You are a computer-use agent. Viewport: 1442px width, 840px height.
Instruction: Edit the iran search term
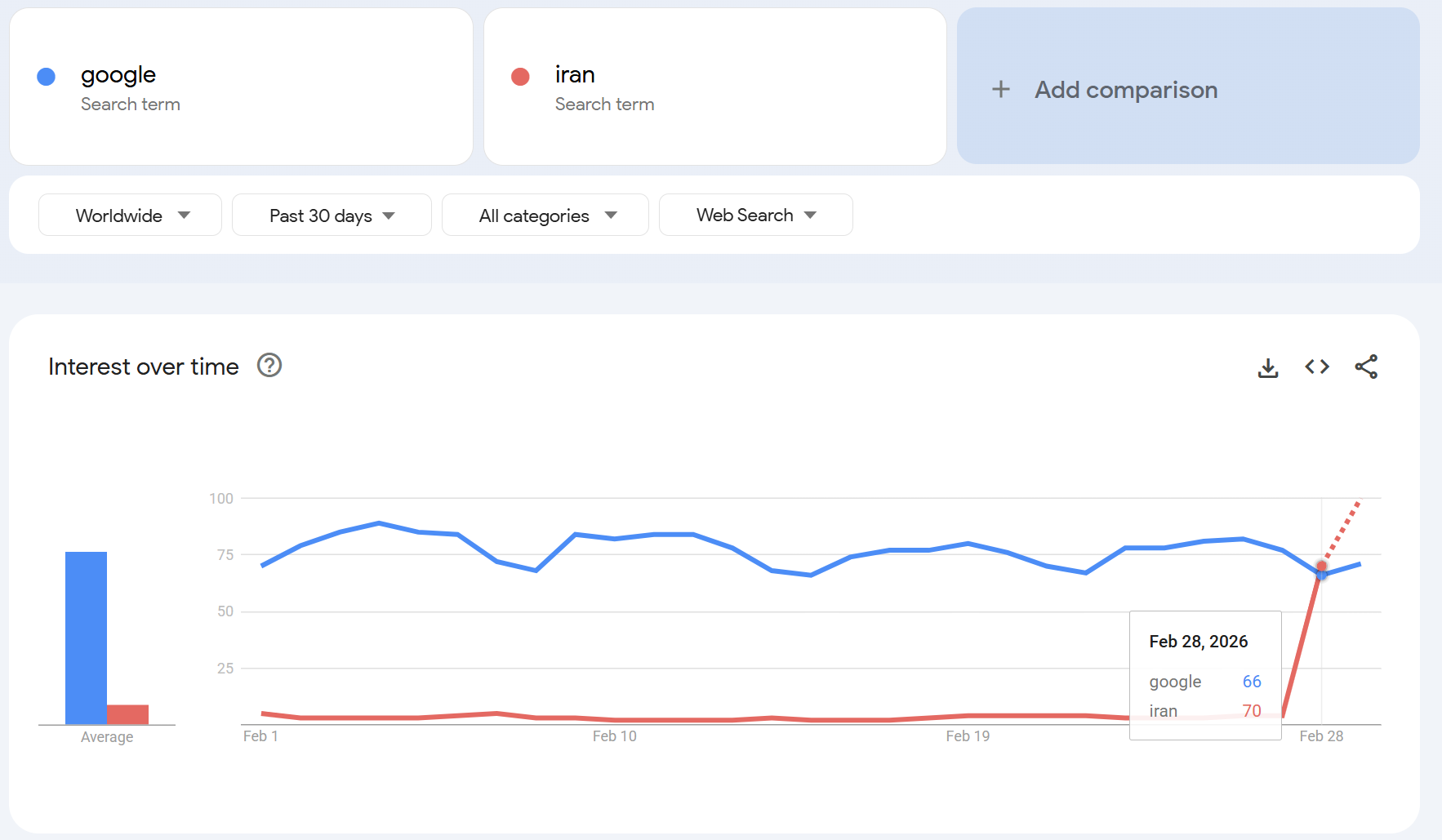click(575, 75)
